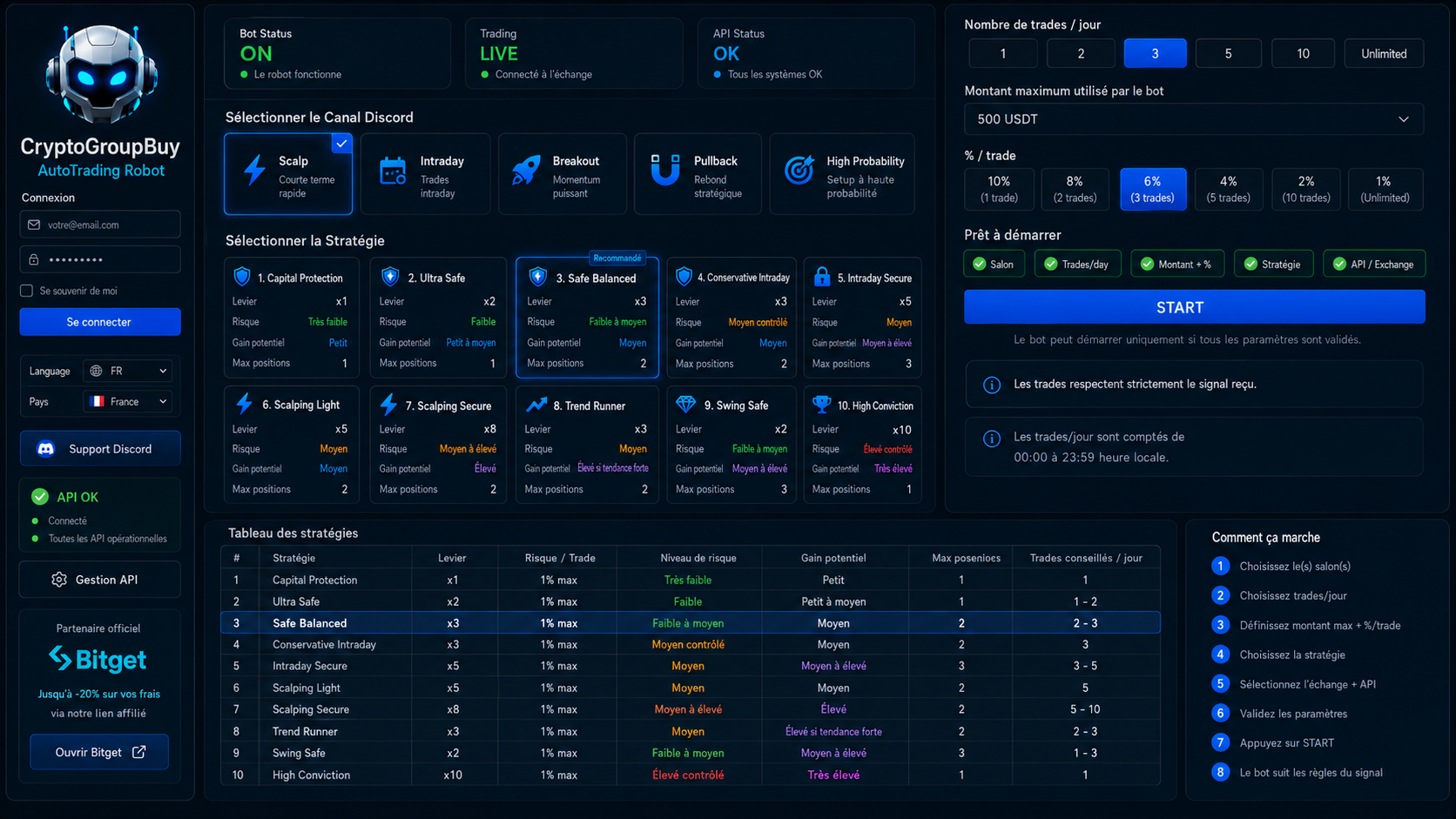Viewport: 1456px width, 819px height.
Task: Click the language globe icon
Action: tap(96, 371)
